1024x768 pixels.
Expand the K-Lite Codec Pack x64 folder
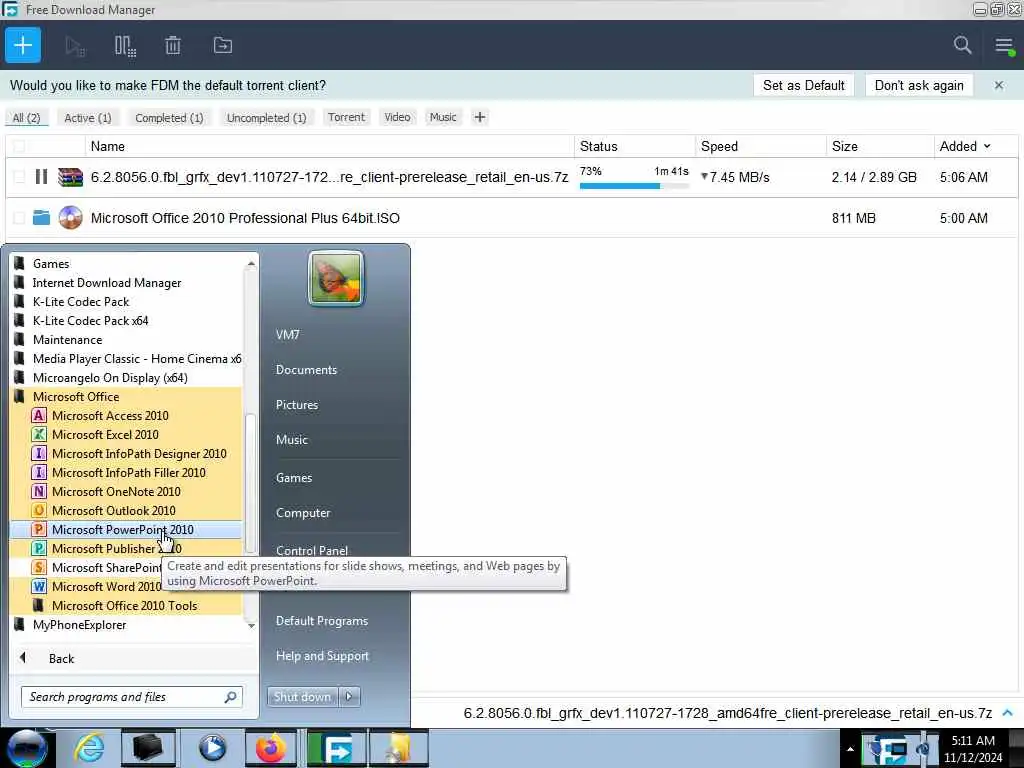90,321
